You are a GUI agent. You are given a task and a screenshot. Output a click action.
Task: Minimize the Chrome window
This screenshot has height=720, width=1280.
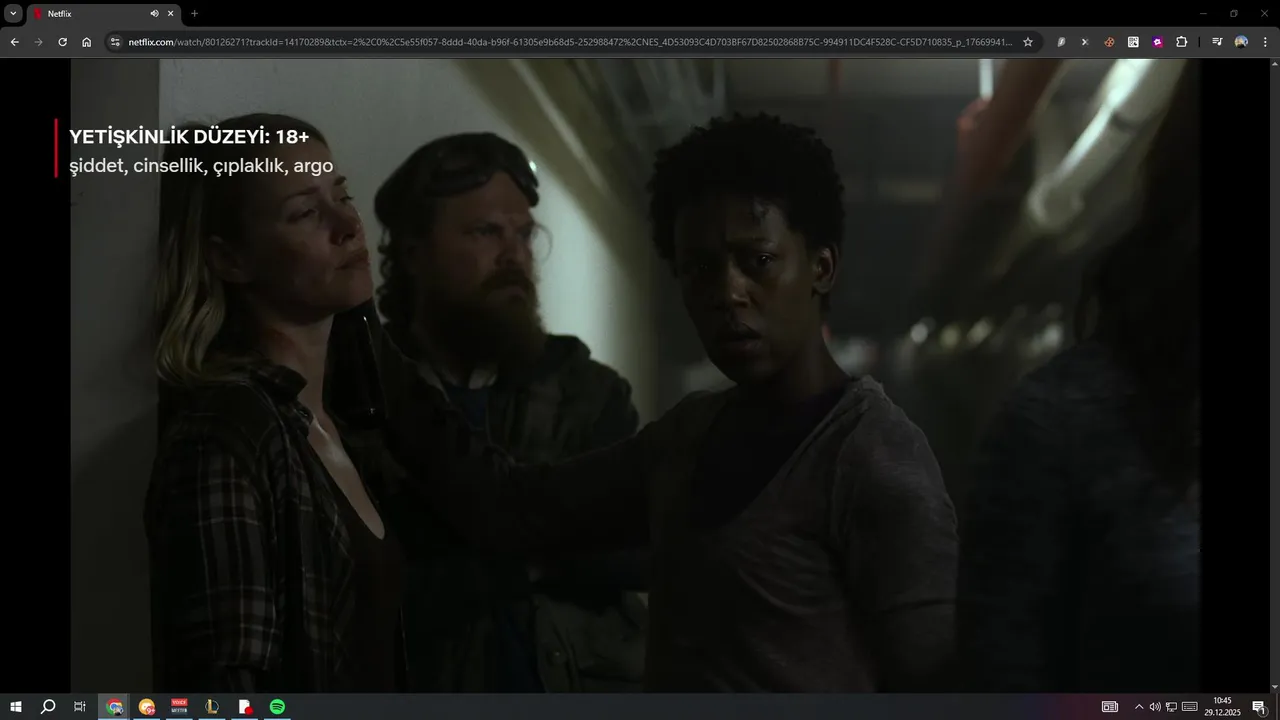pyautogui.click(x=1204, y=14)
